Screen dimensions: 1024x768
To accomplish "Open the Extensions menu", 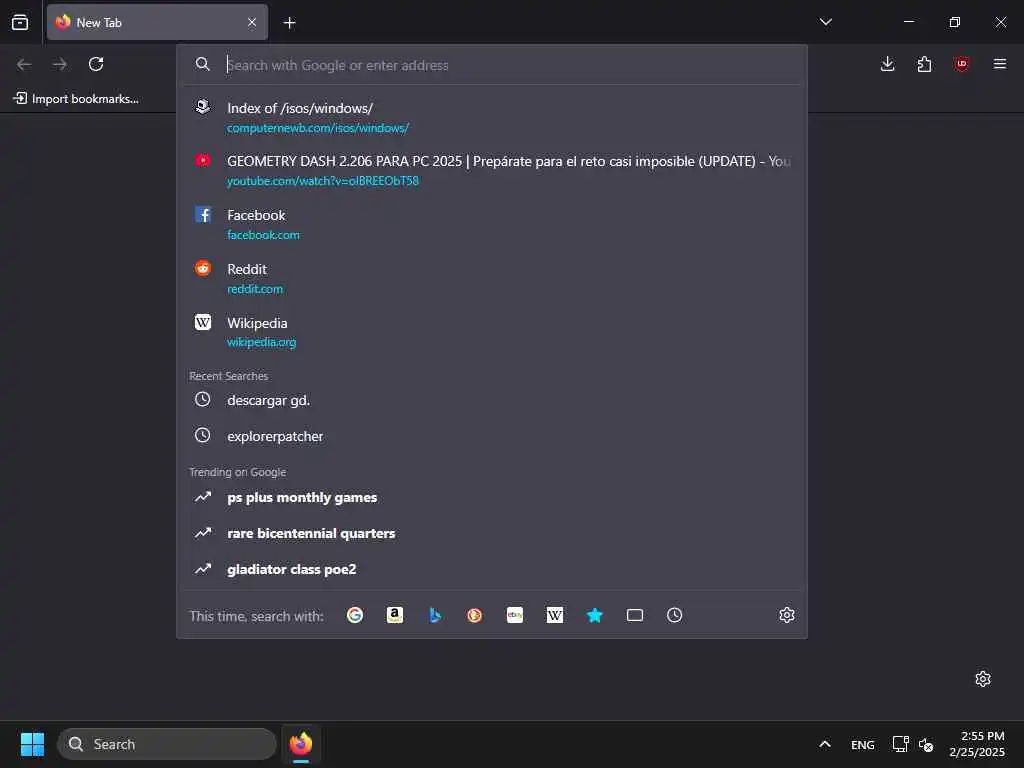I will [x=924, y=64].
